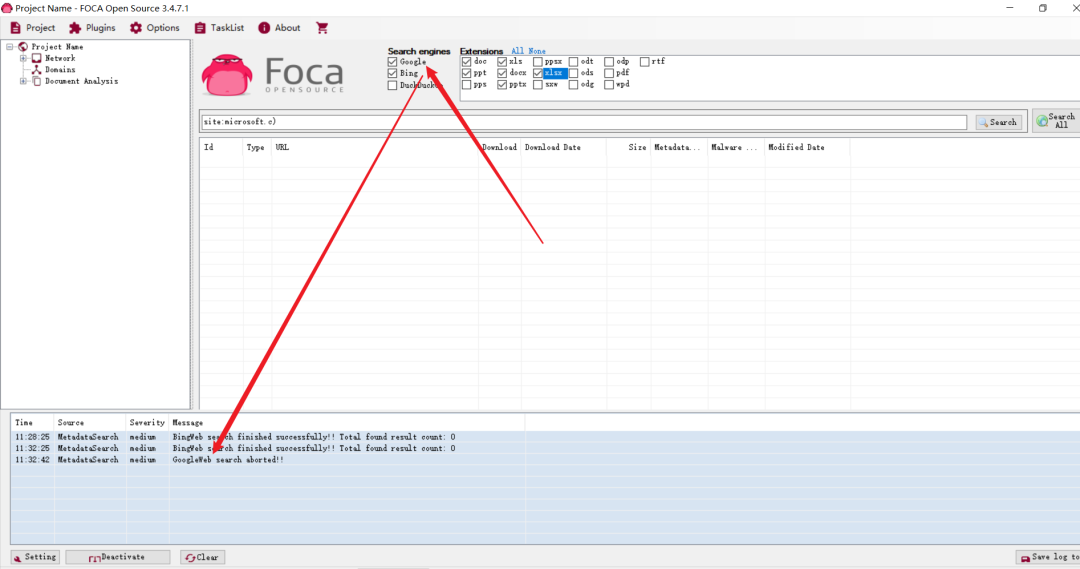Expand the Network tree node

[x=23, y=59]
